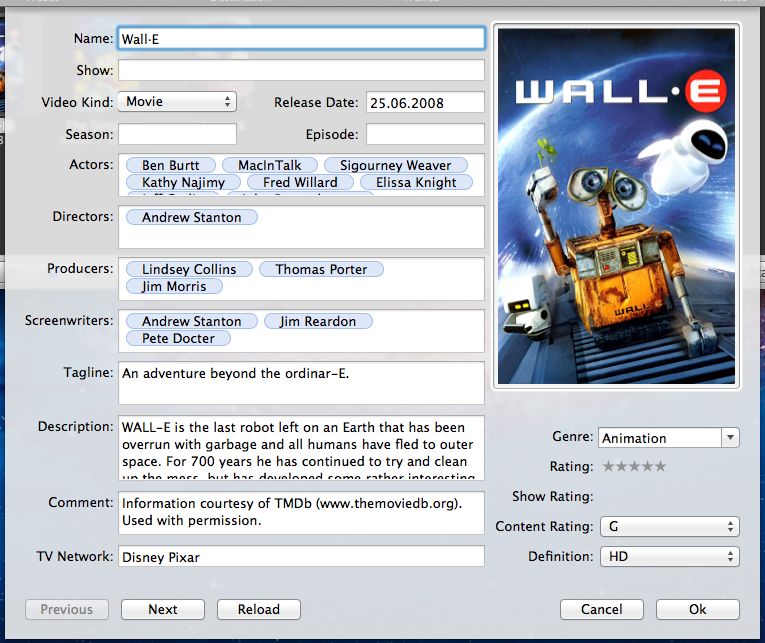Viewport: 765px width, 643px height.
Task: Click the Tagline text field
Action: [x=301, y=383]
